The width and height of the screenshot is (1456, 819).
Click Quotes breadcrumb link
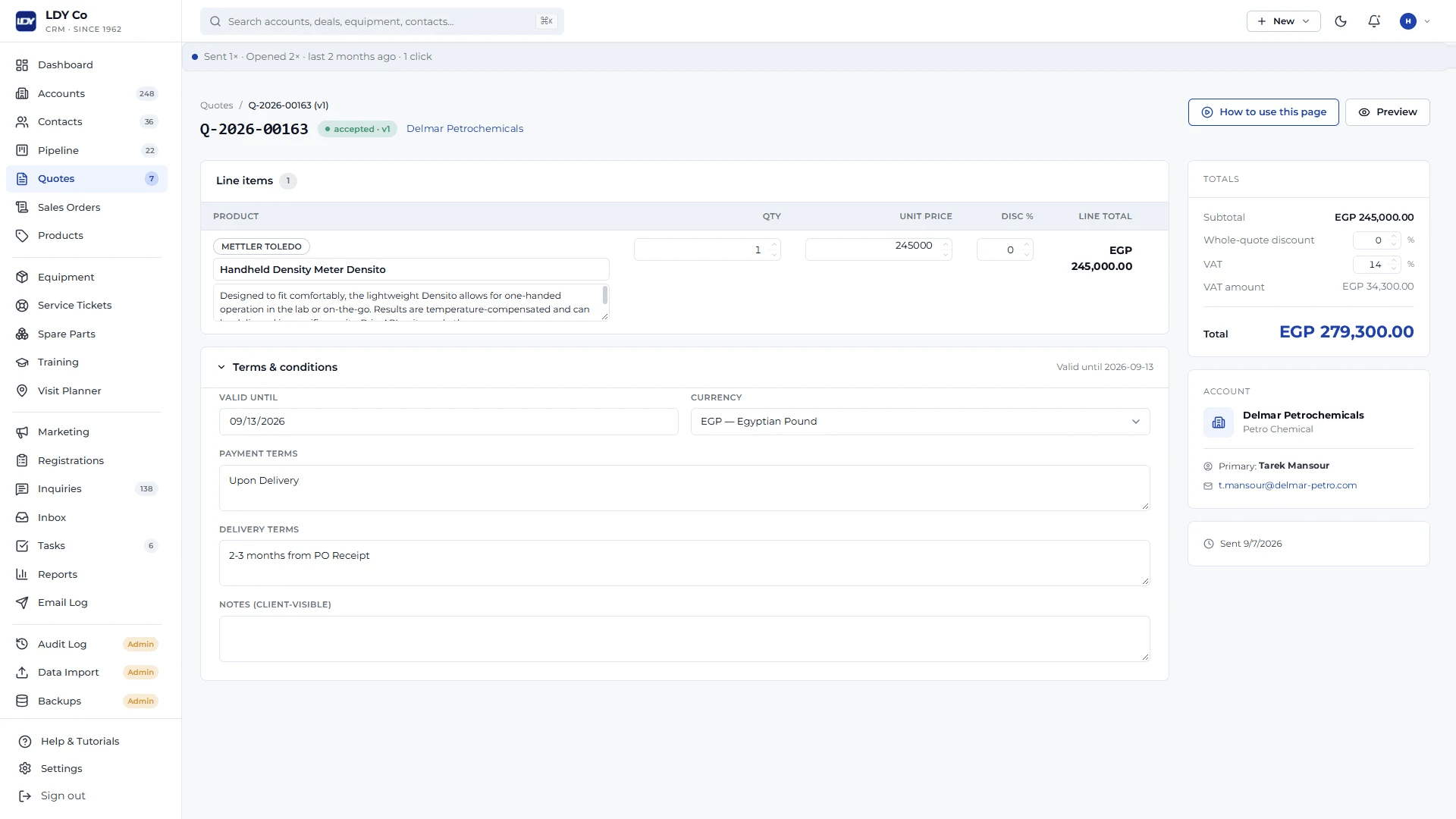[x=216, y=105]
